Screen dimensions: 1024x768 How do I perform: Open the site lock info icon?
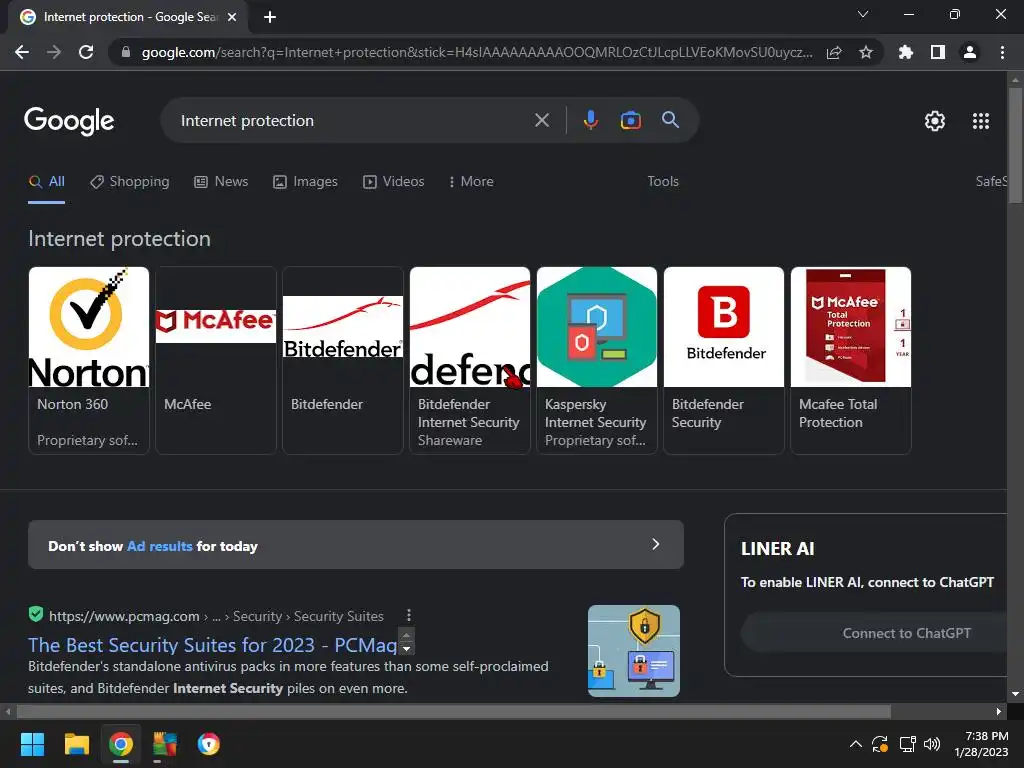click(x=126, y=52)
